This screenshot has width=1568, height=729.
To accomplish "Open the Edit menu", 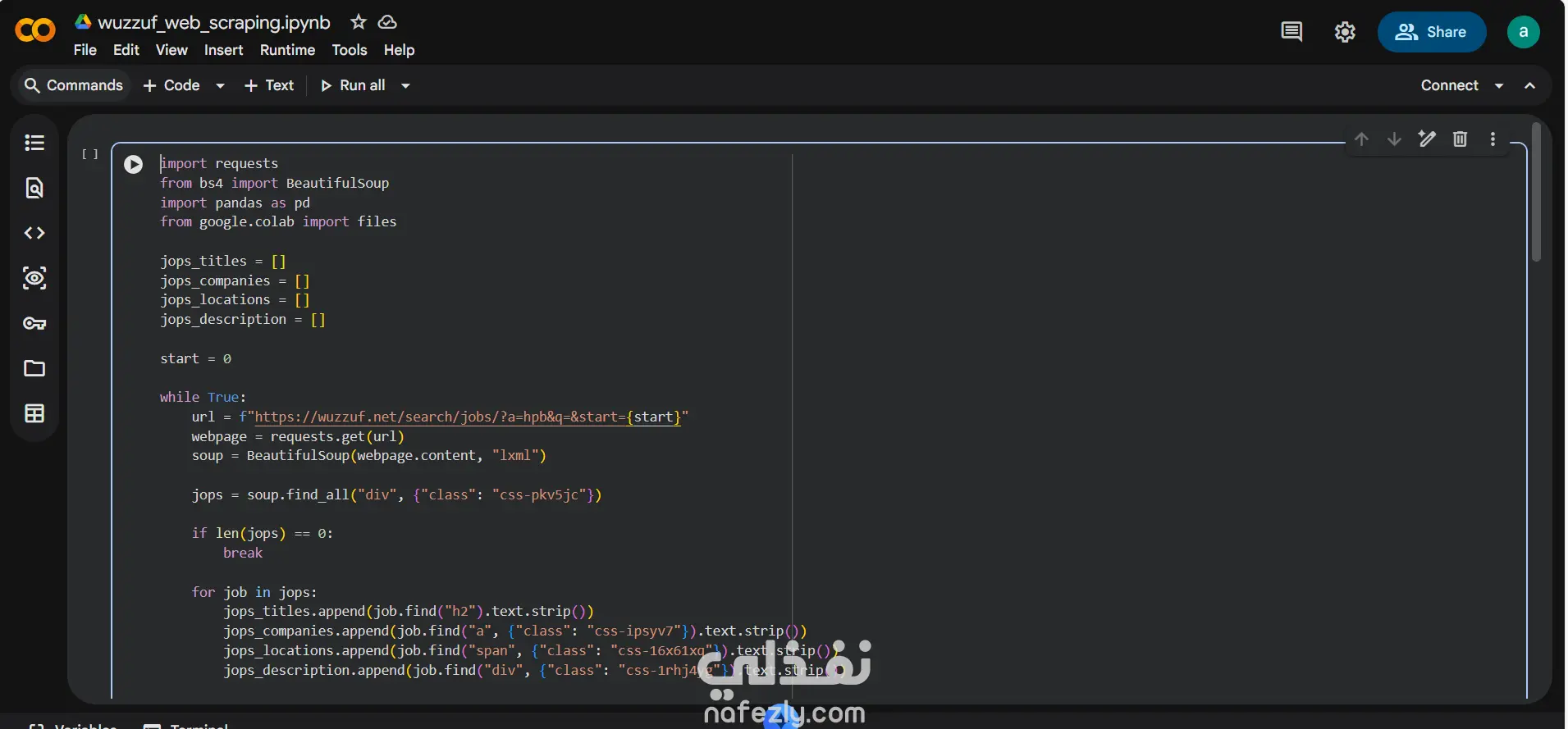I will pyautogui.click(x=126, y=50).
